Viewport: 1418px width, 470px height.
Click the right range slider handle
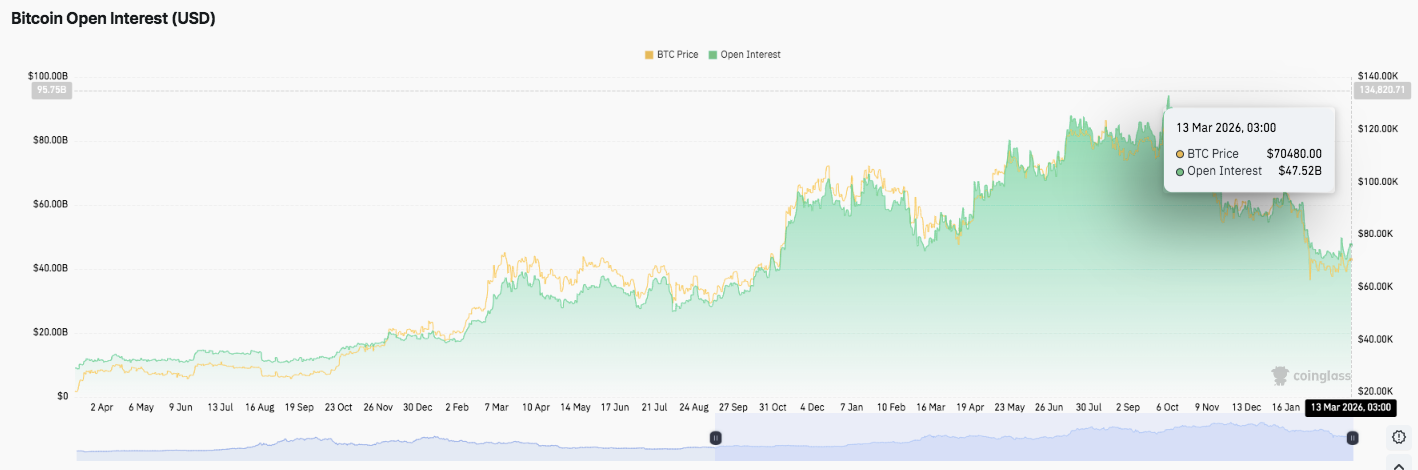1352,438
